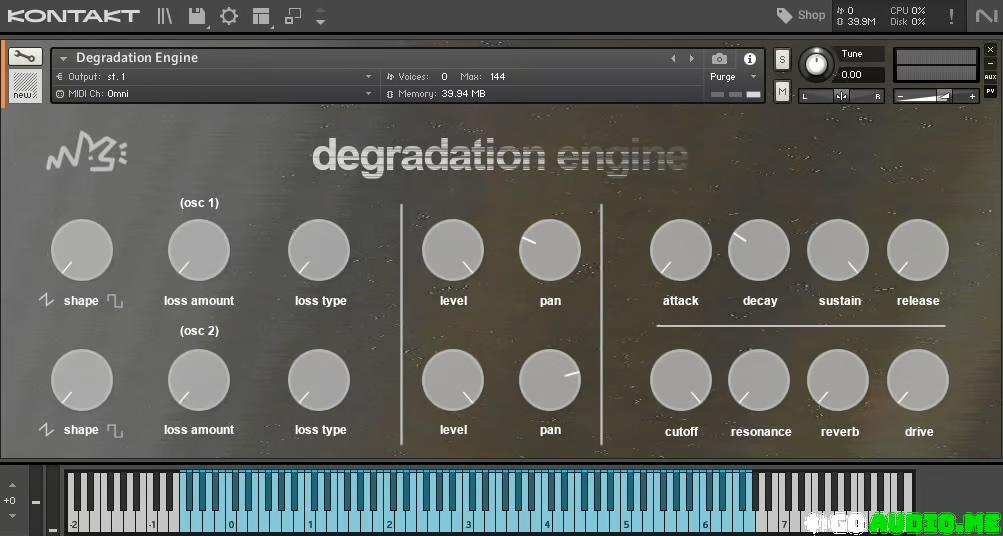Click the Memory 39.94 MB readout

(x=463, y=94)
